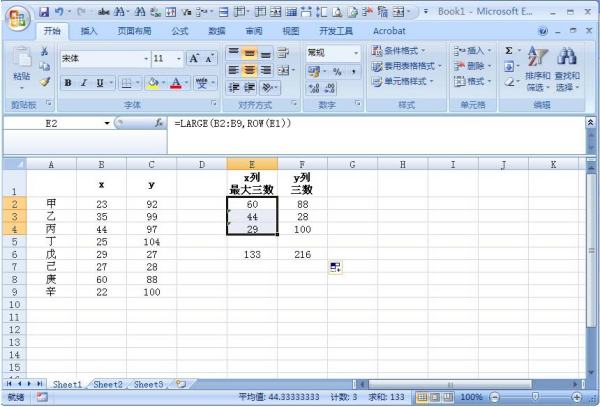The width and height of the screenshot is (600, 407).
Task: Click Insert cells button
Action: (472, 50)
